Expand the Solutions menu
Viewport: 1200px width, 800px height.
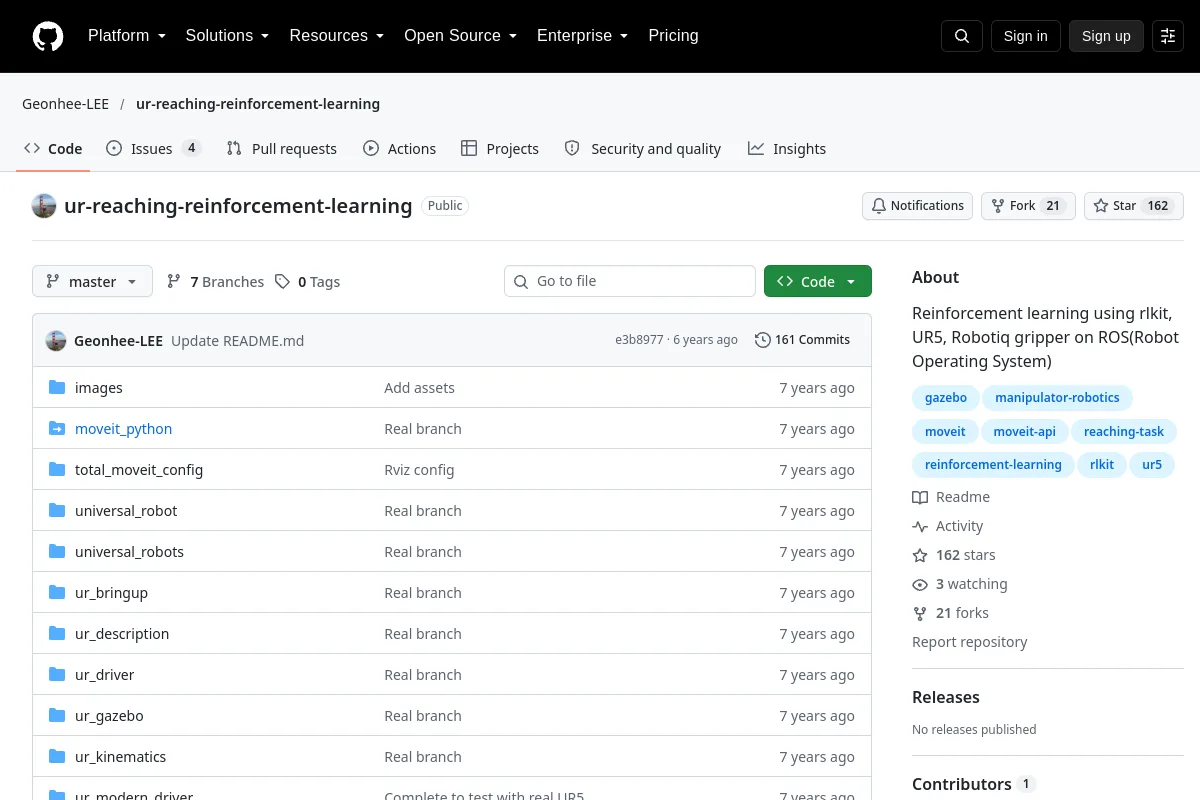click(228, 36)
